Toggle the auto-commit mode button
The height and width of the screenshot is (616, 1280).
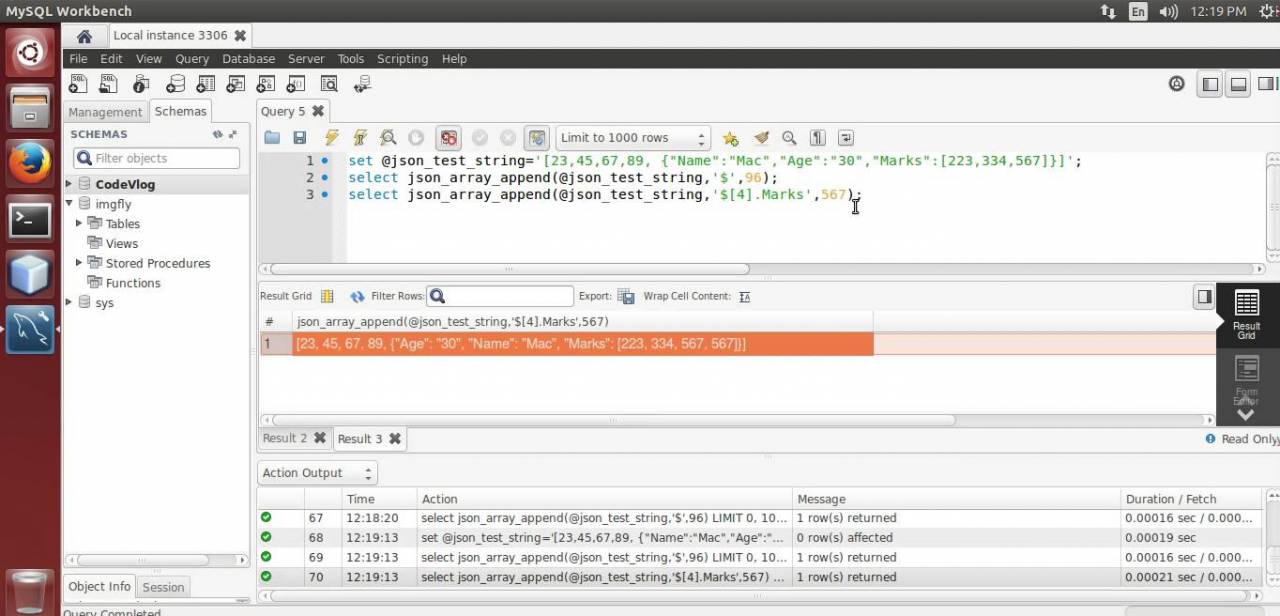(x=537, y=138)
